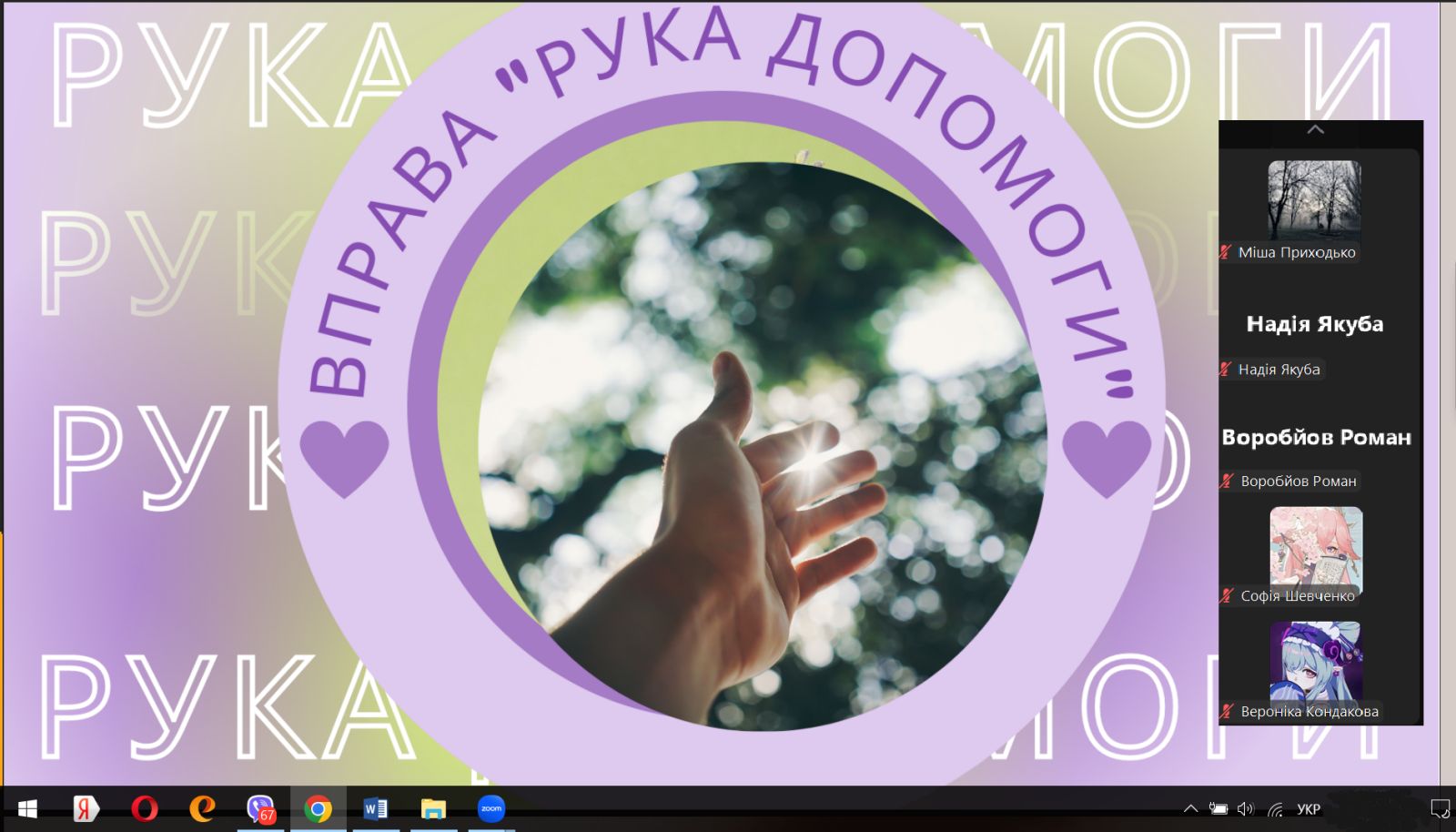Click the muted mic icon next to Софія Шевченко
This screenshot has height=832, width=1456.
point(1228,595)
